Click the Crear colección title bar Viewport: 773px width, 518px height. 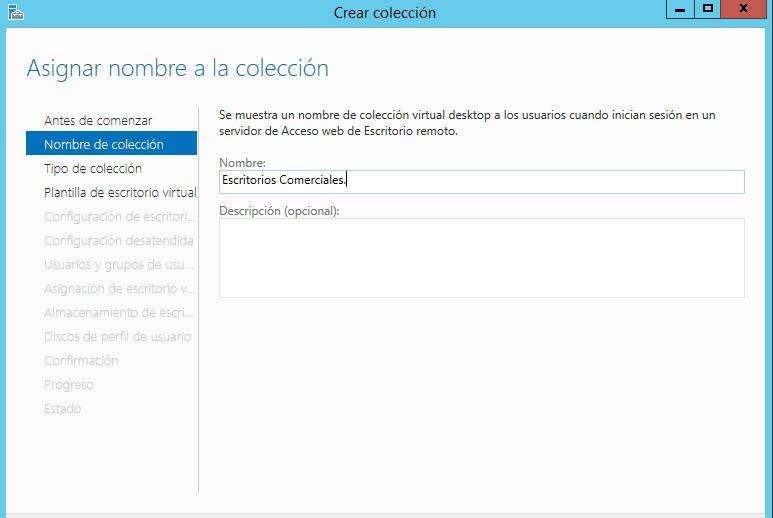[x=385, y=13]
